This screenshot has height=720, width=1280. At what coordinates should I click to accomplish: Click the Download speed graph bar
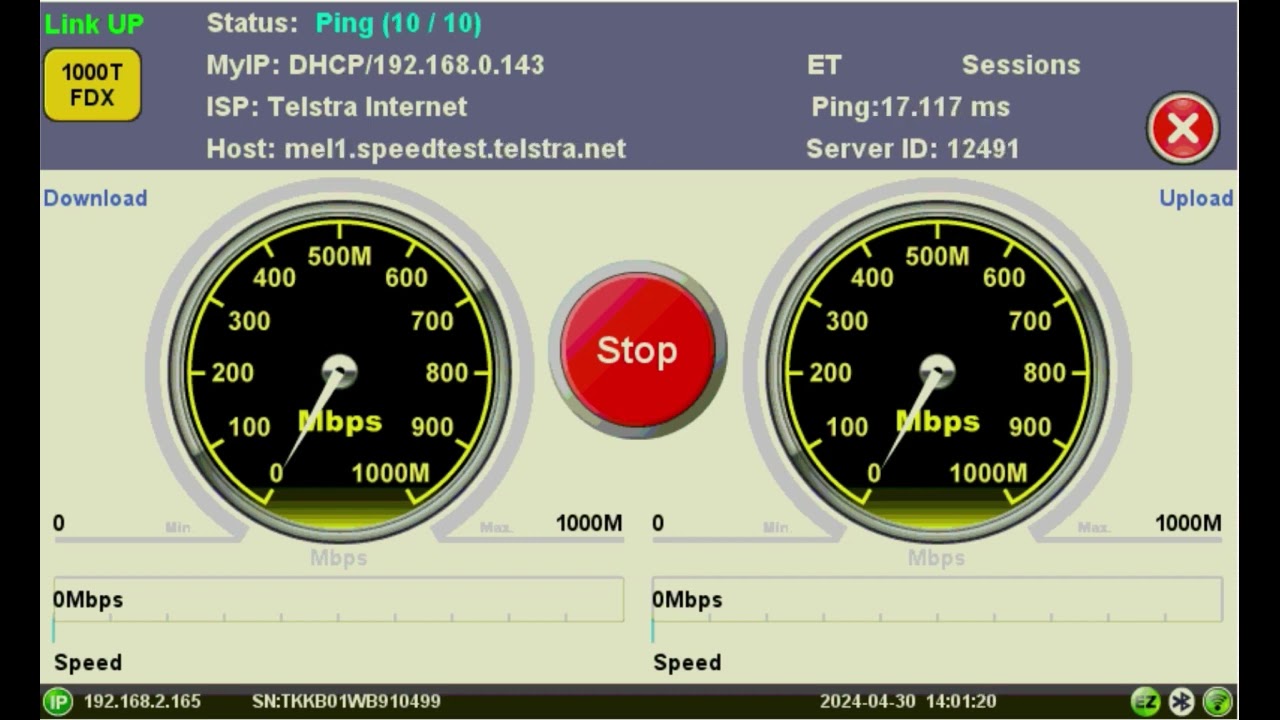(338, 599)
